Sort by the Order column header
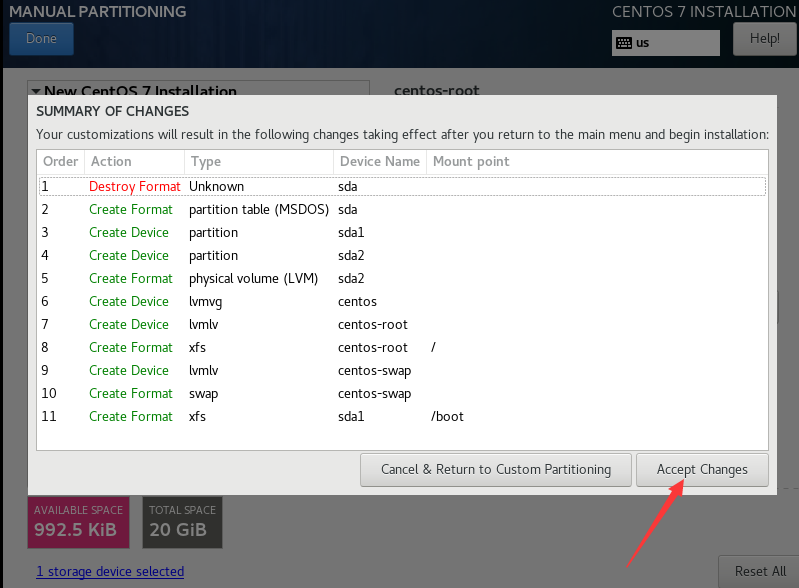This screenshot has height=588, width=799. tap(61, 162)
